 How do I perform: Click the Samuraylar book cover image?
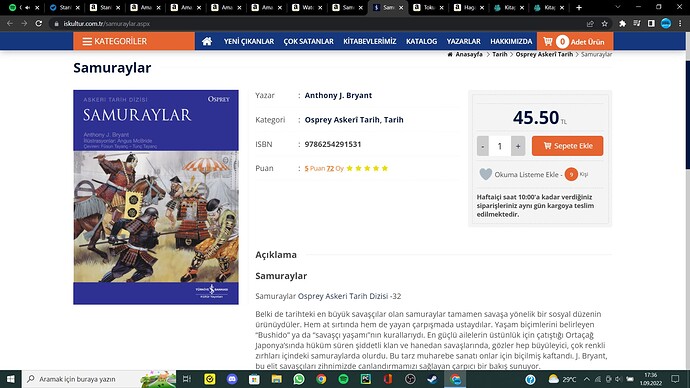(x=156, y=197)
